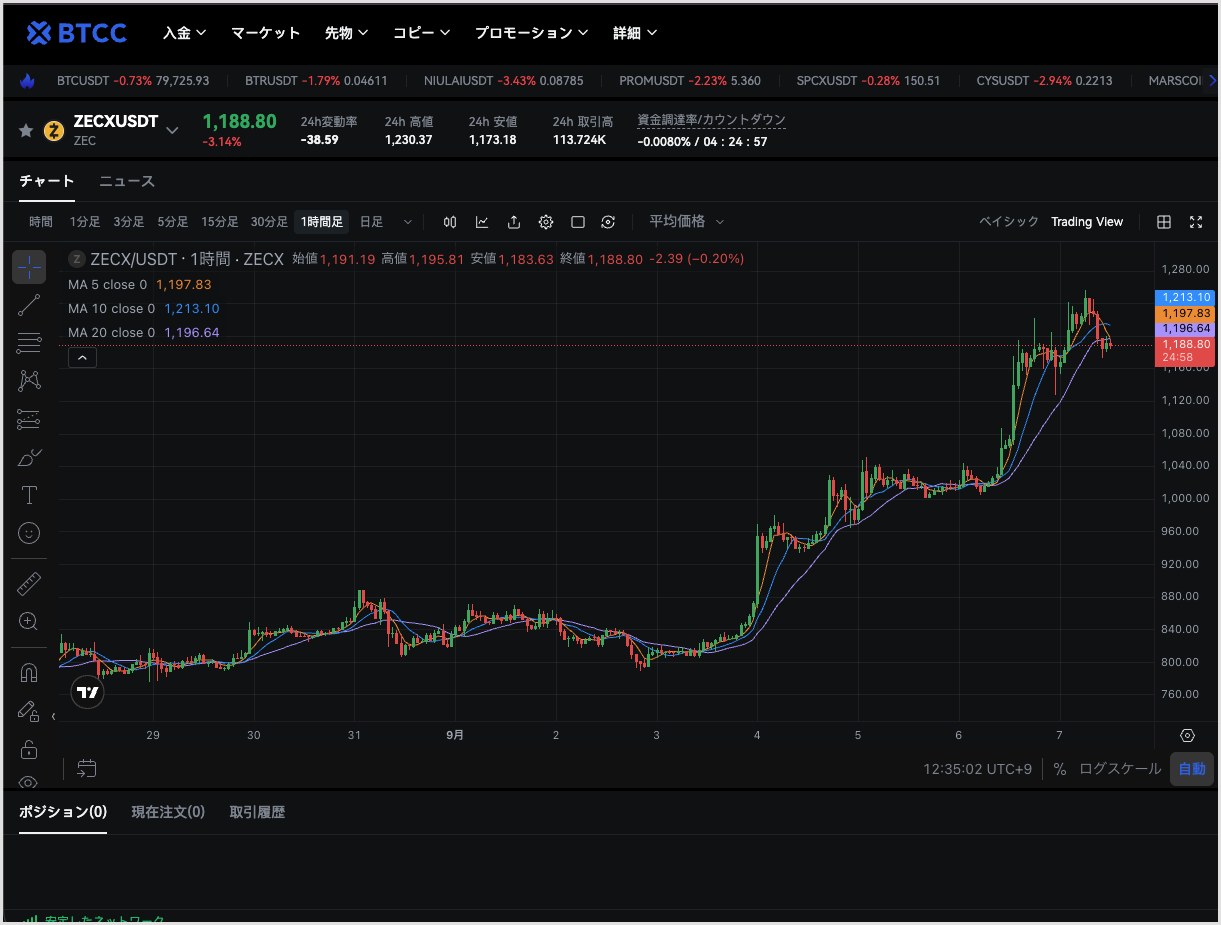
Task: Open the emoji icons tool
Action: pos(29,533)
